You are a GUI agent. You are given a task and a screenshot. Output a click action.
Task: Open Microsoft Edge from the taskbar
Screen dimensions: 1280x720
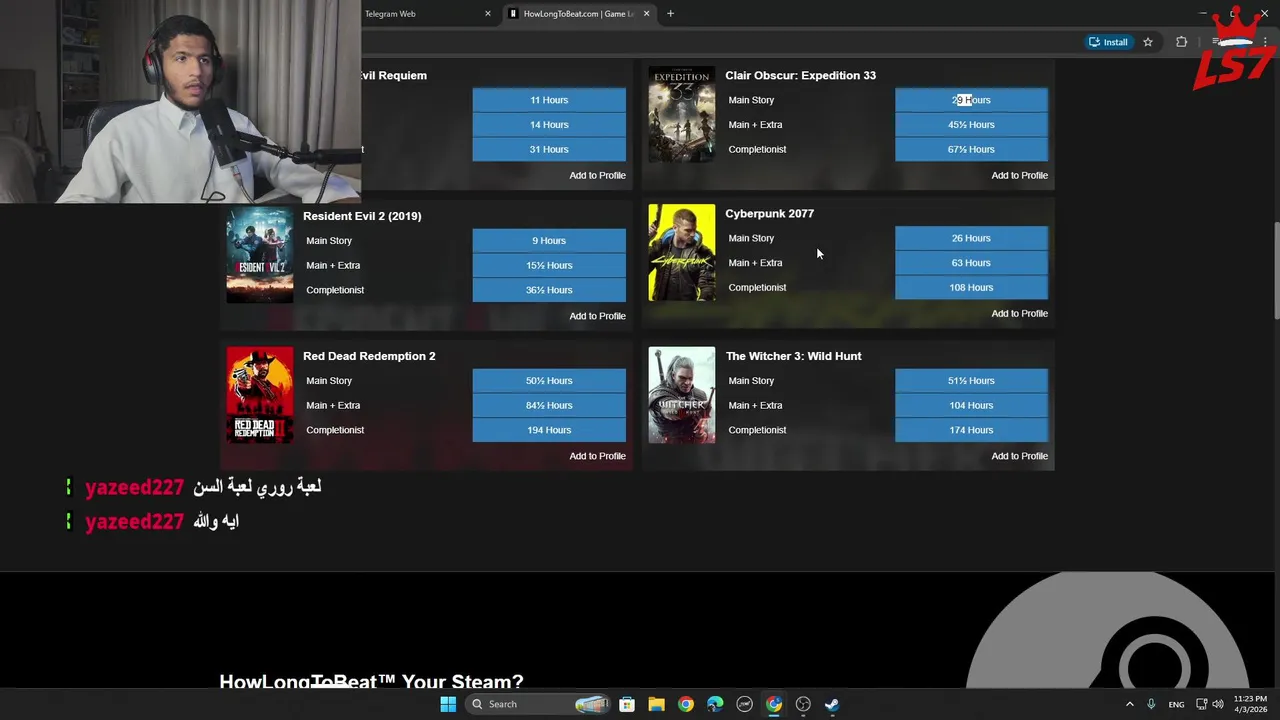pos(715,704)
